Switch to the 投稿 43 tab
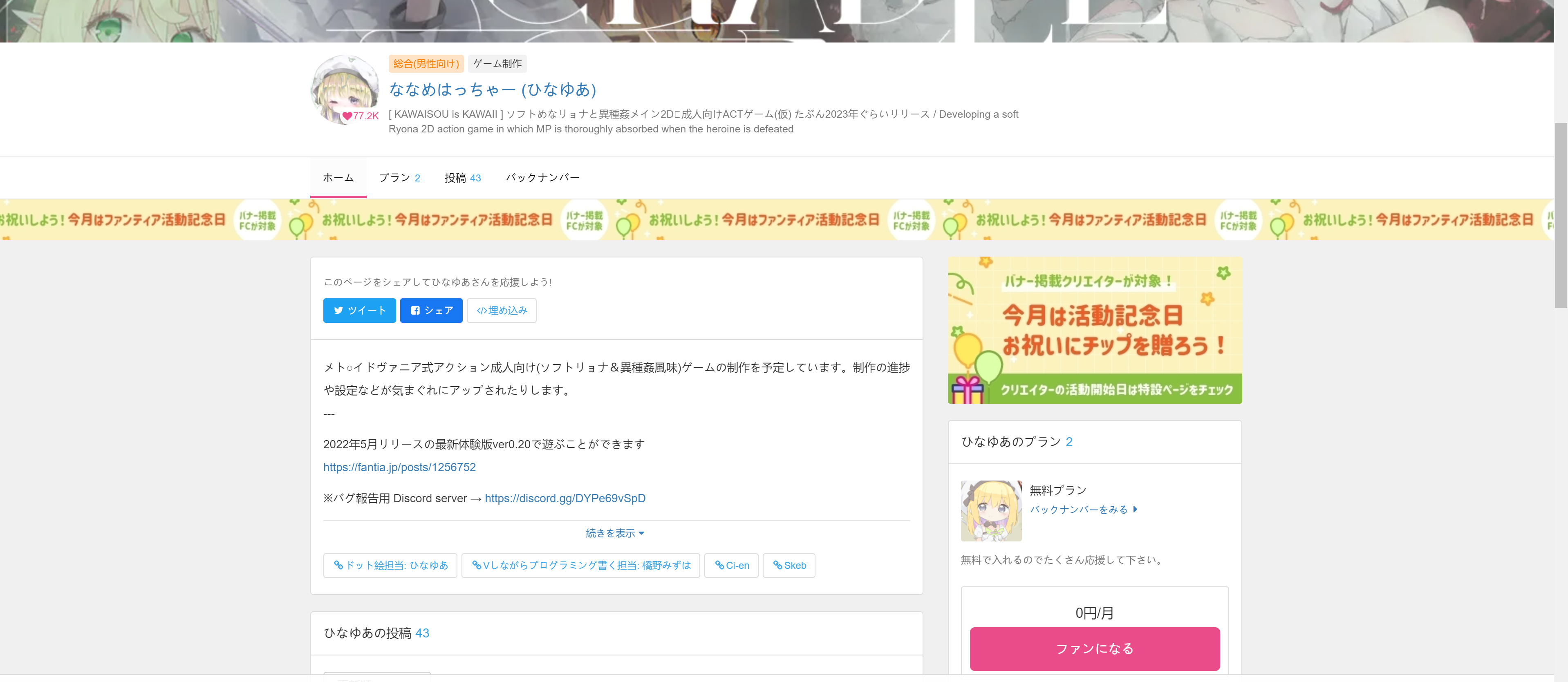This screenshot has width=1568, height=682. [462, 178]
